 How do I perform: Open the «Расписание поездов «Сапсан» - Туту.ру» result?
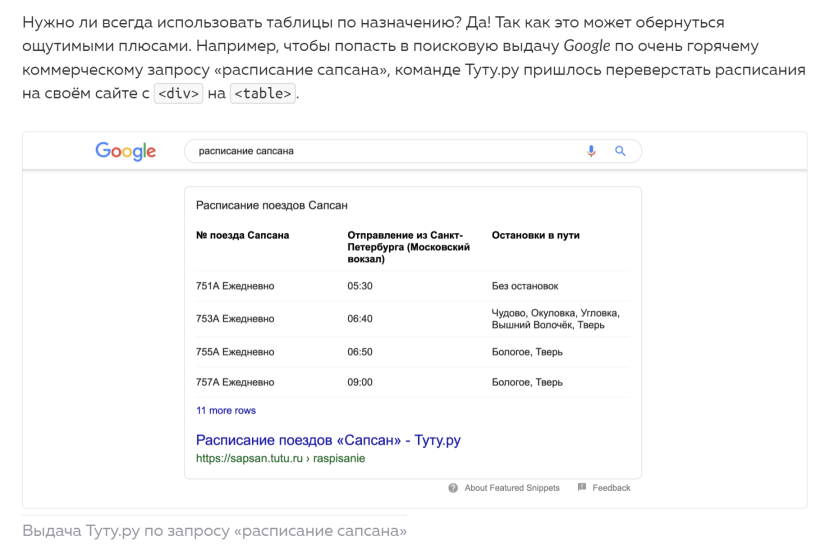point(328,440)
